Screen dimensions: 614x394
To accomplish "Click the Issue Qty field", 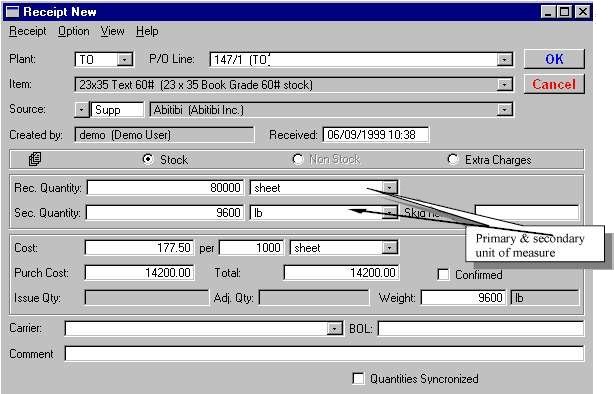I will [147, 298].
